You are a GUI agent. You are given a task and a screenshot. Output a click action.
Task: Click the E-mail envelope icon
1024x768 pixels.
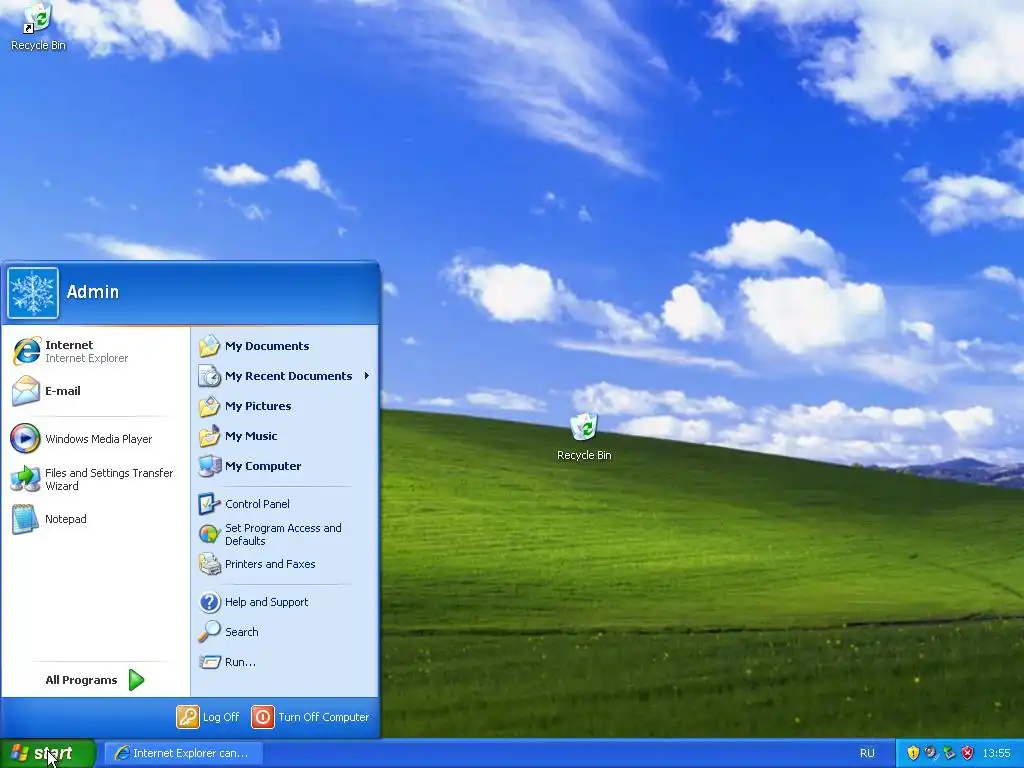click(x=26, y=391)
